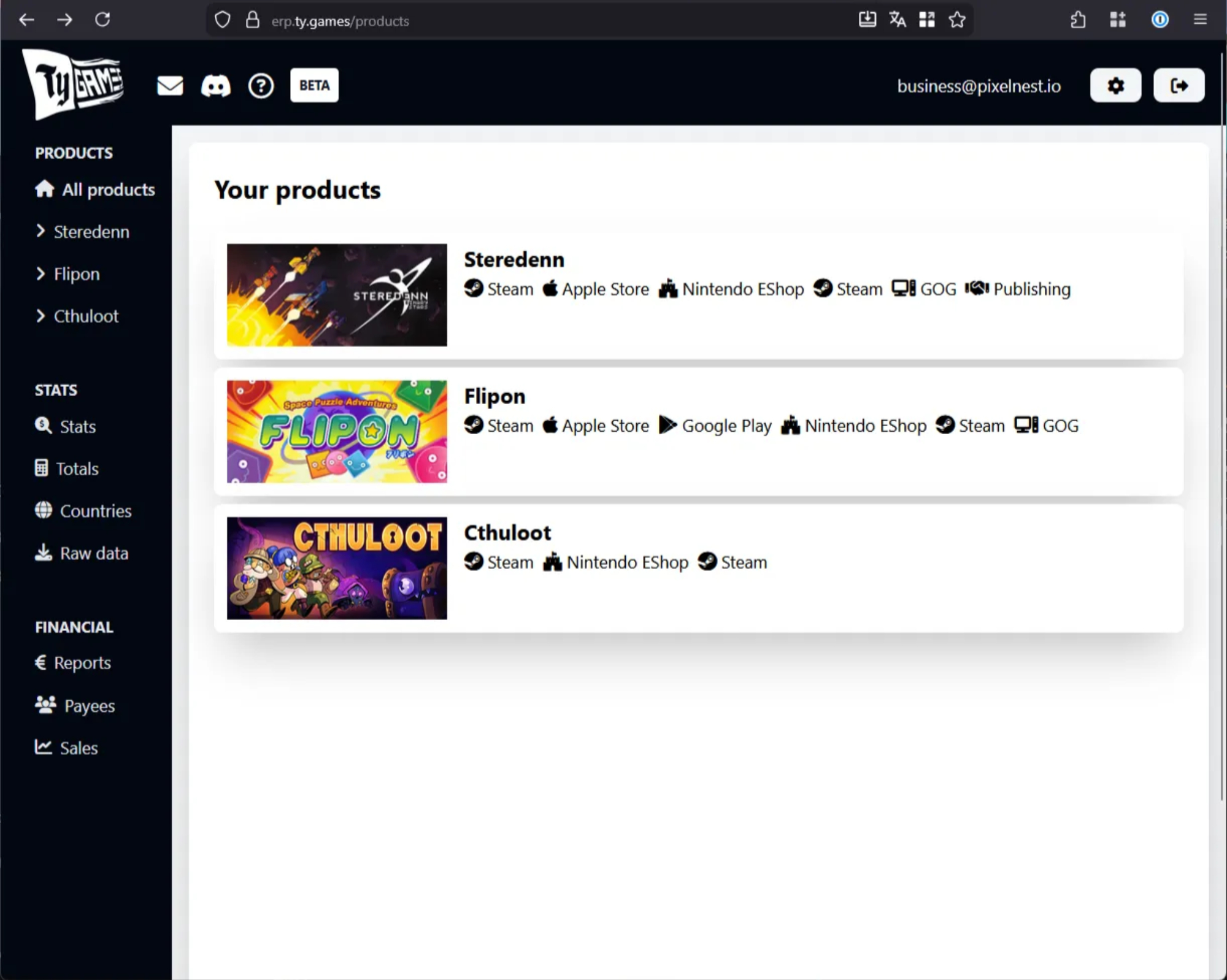This screenshot has width=1227, height=980.
Task: Expand the Cthuloot sidebar chevron
Action: pos(40,316)
